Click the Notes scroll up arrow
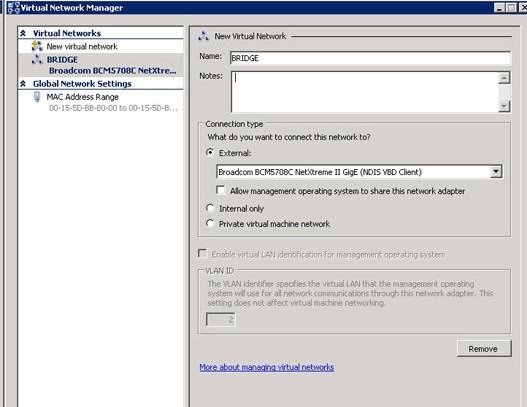 [504, 78]
